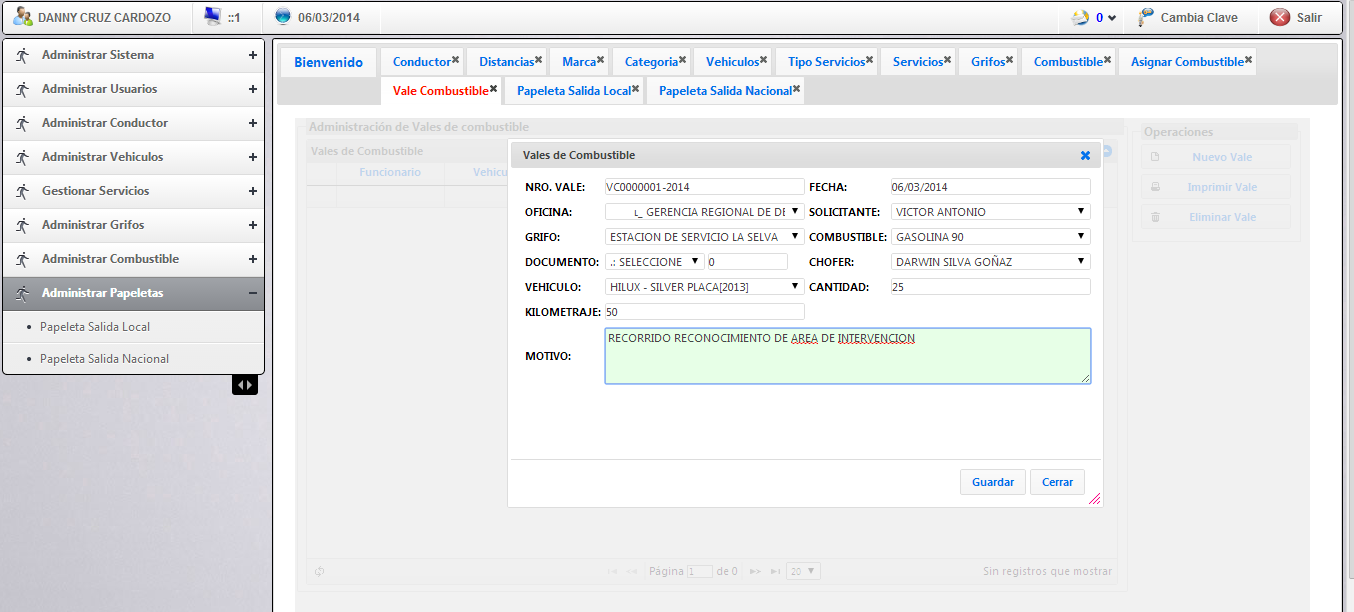
Task: Close the Asignar Combustible tab with its x
Action: click(1249, 60)
